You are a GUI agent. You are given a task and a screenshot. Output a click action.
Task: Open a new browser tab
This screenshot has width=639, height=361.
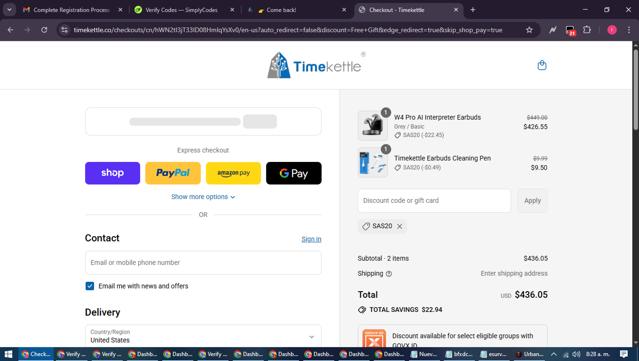[473, 10]
